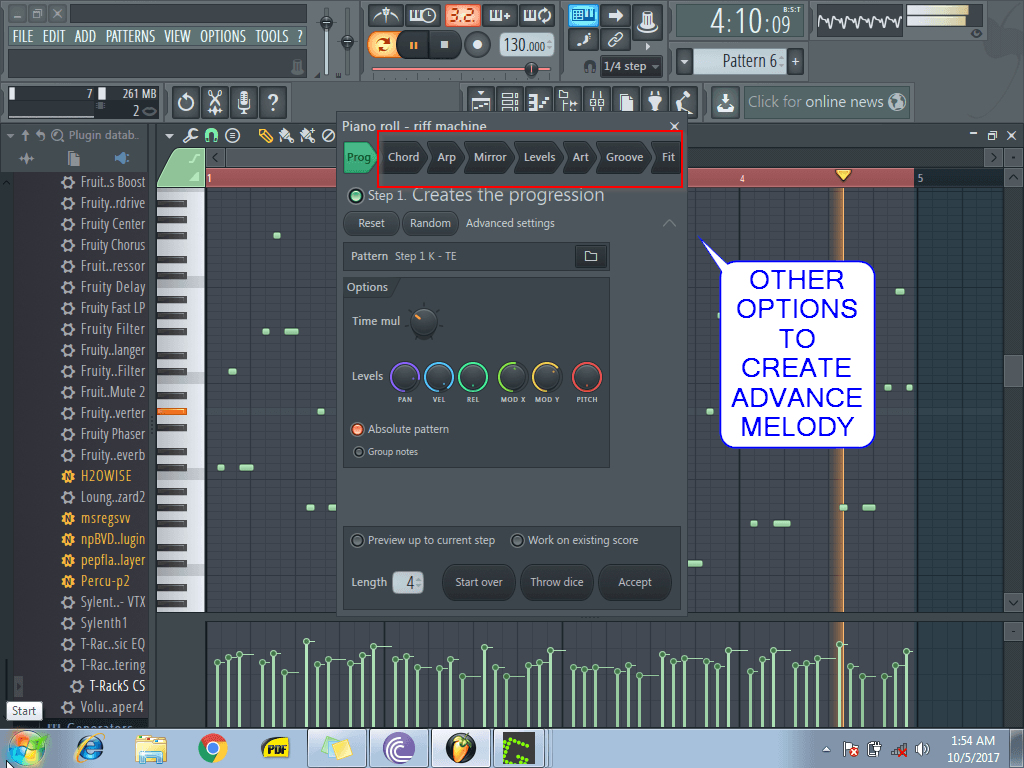This screenshot has height=768, width=1024.
Task: Open the TOOLS menu
Action: coord(272,36)
